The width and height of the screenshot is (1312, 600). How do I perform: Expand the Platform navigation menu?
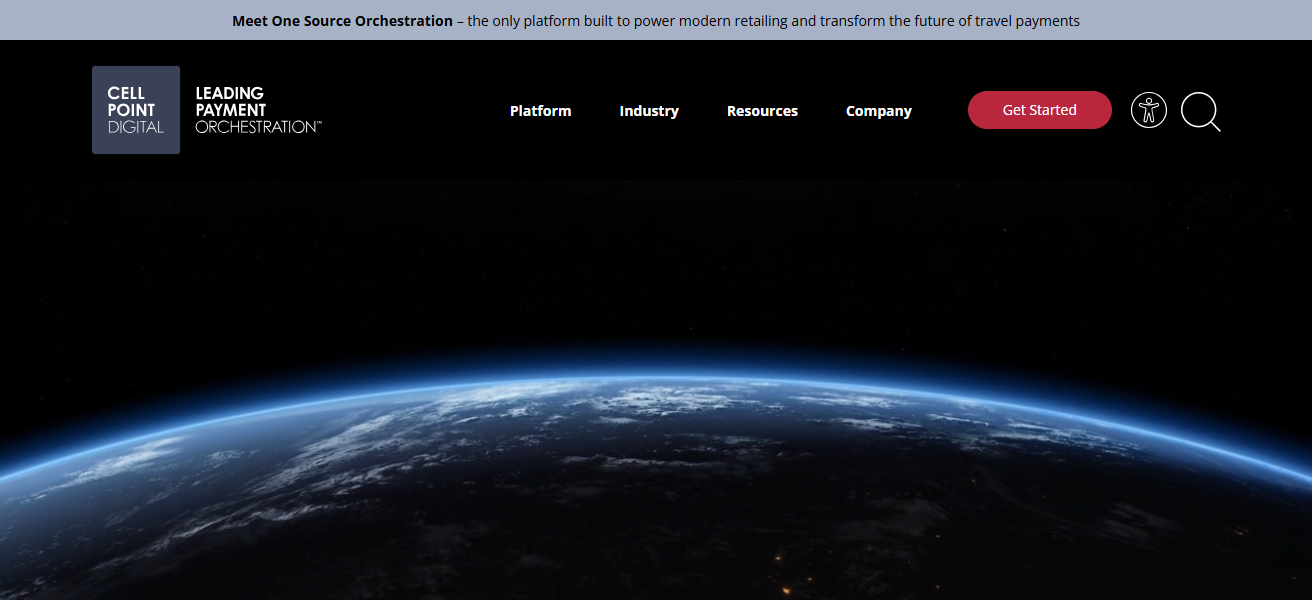540,111
